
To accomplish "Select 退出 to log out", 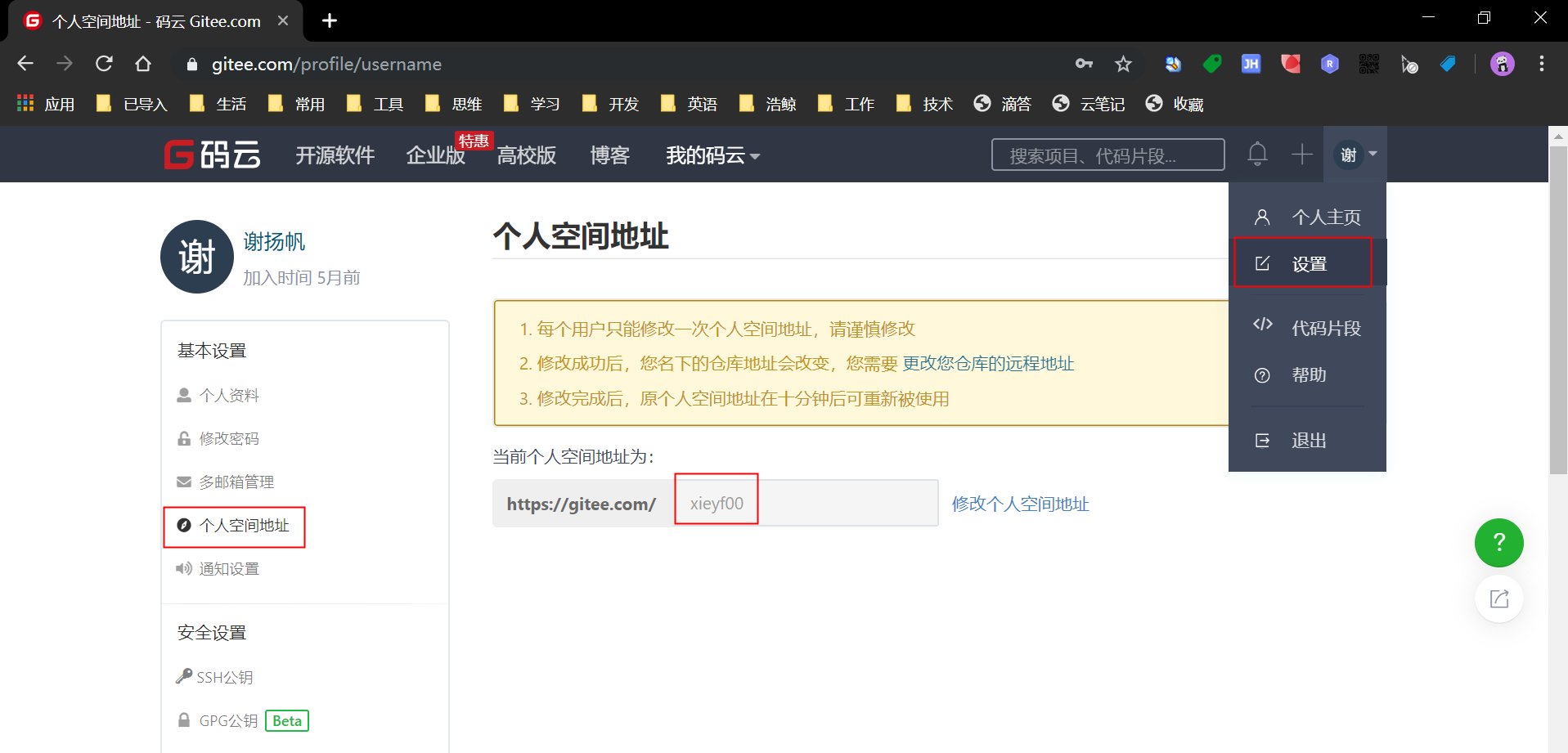I will [1307, 440].
